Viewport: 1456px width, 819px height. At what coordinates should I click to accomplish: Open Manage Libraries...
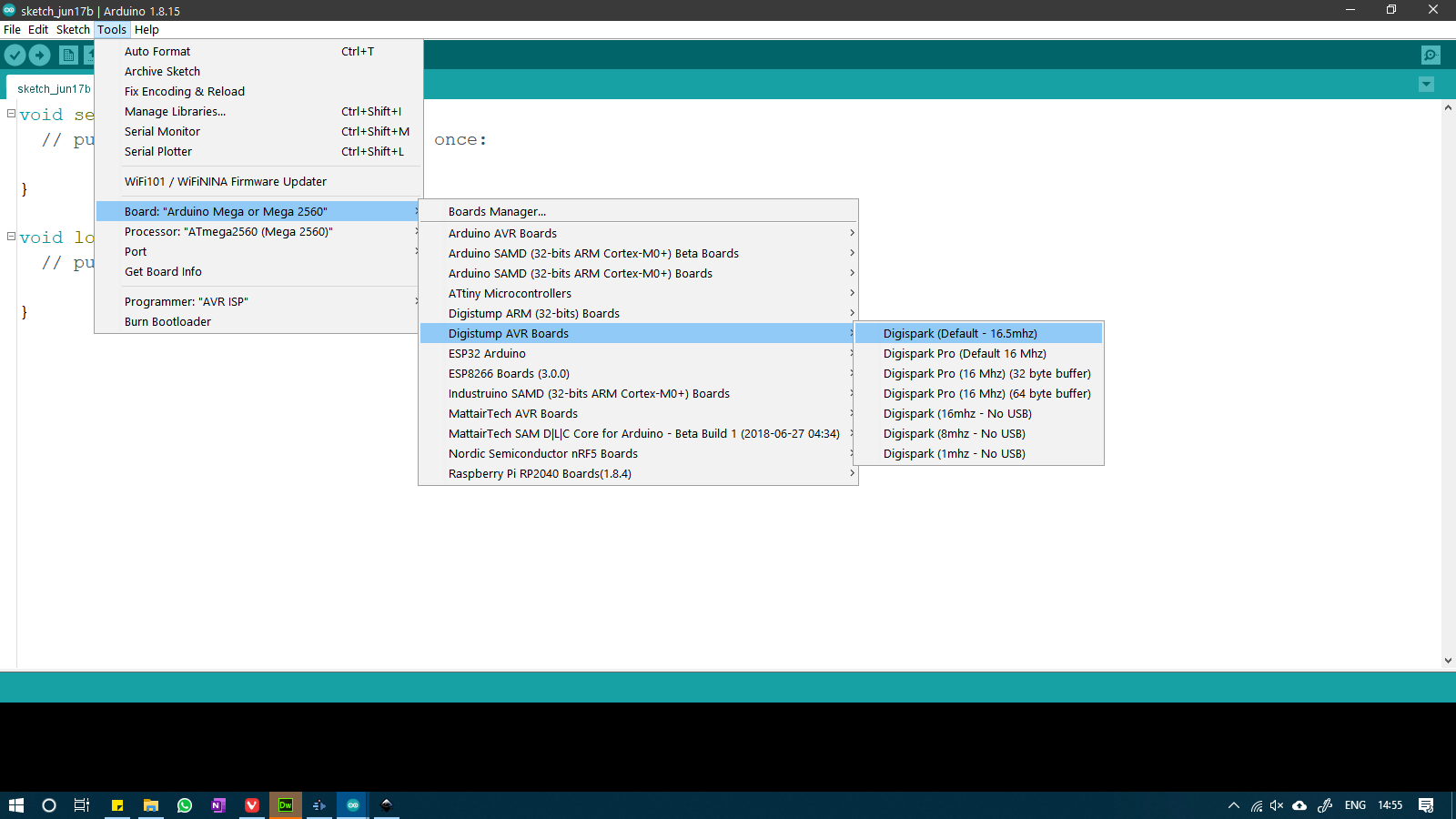(259, 112)
